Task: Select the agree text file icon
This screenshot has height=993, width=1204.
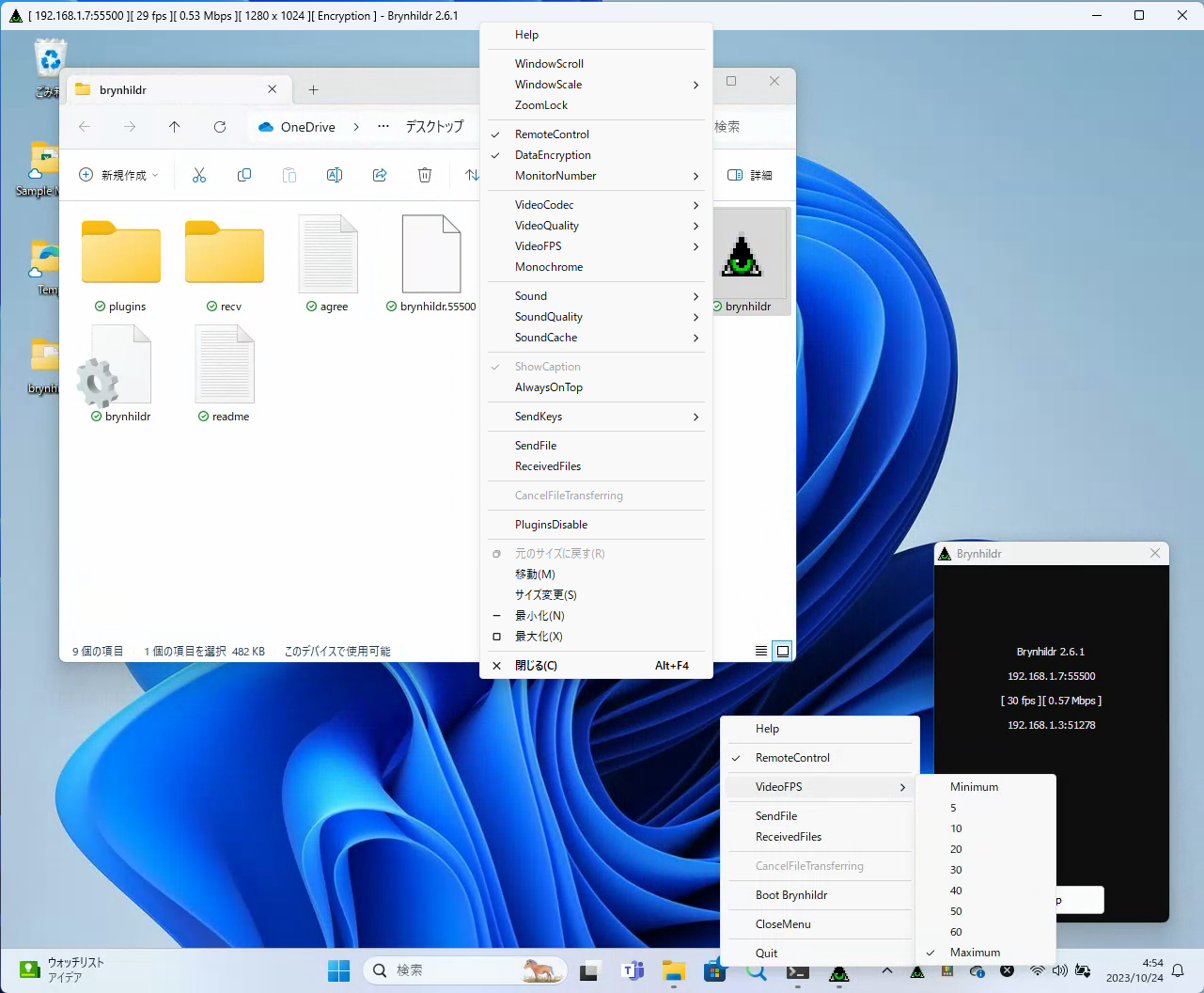Action: [328, 254]
